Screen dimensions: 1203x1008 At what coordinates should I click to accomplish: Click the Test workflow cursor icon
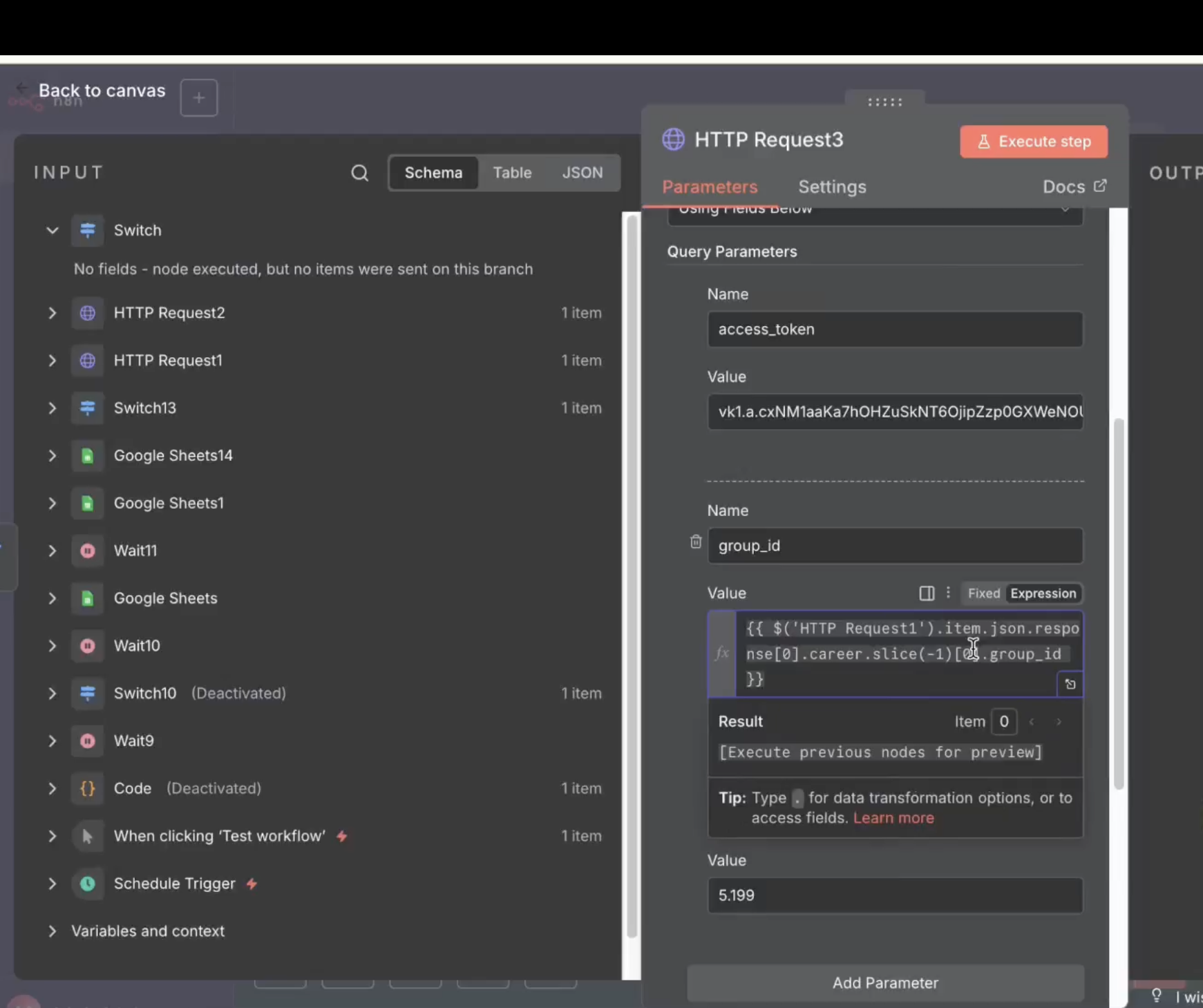point(88,836)
